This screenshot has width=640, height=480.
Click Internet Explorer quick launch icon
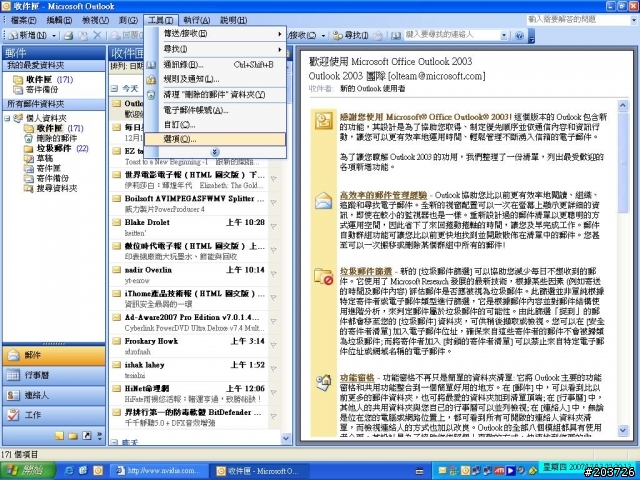pyautogui.click(x=69, y=471)
